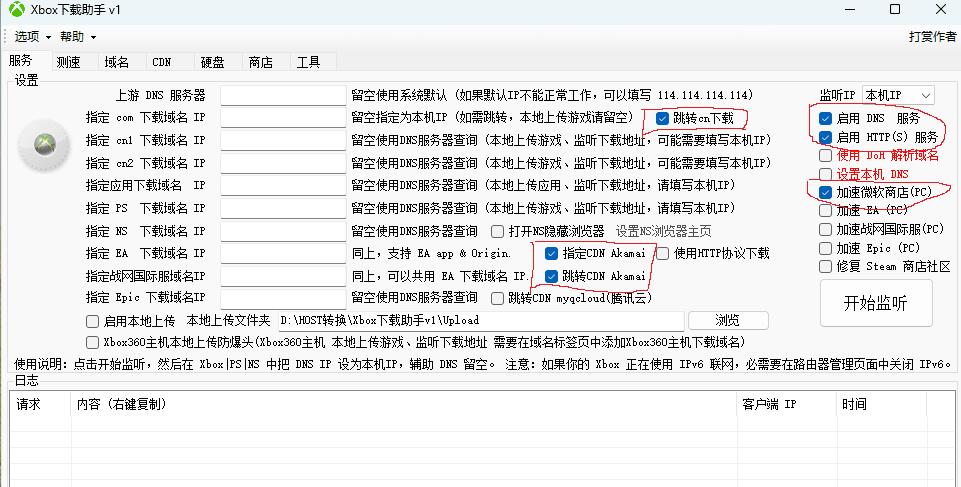Open the 帮助 menu

[x=78, y=37]
